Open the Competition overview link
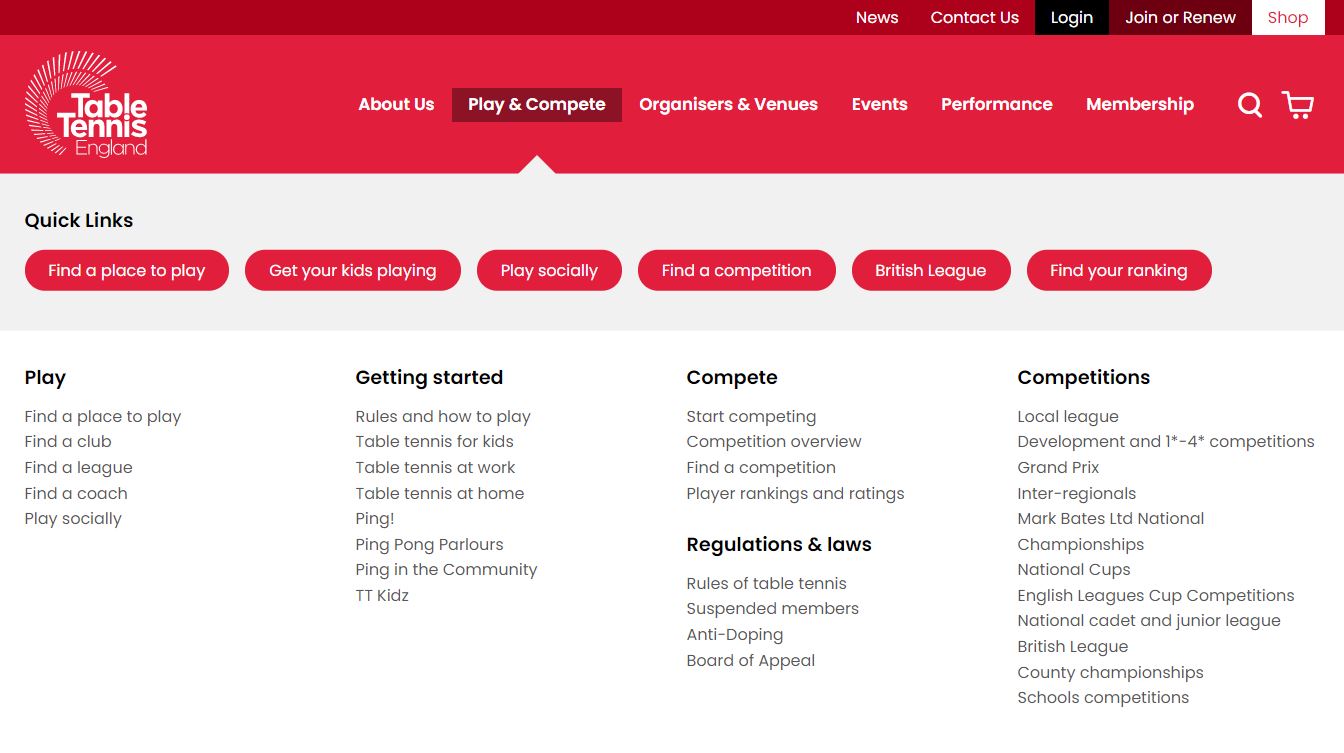 coord(774,441)
